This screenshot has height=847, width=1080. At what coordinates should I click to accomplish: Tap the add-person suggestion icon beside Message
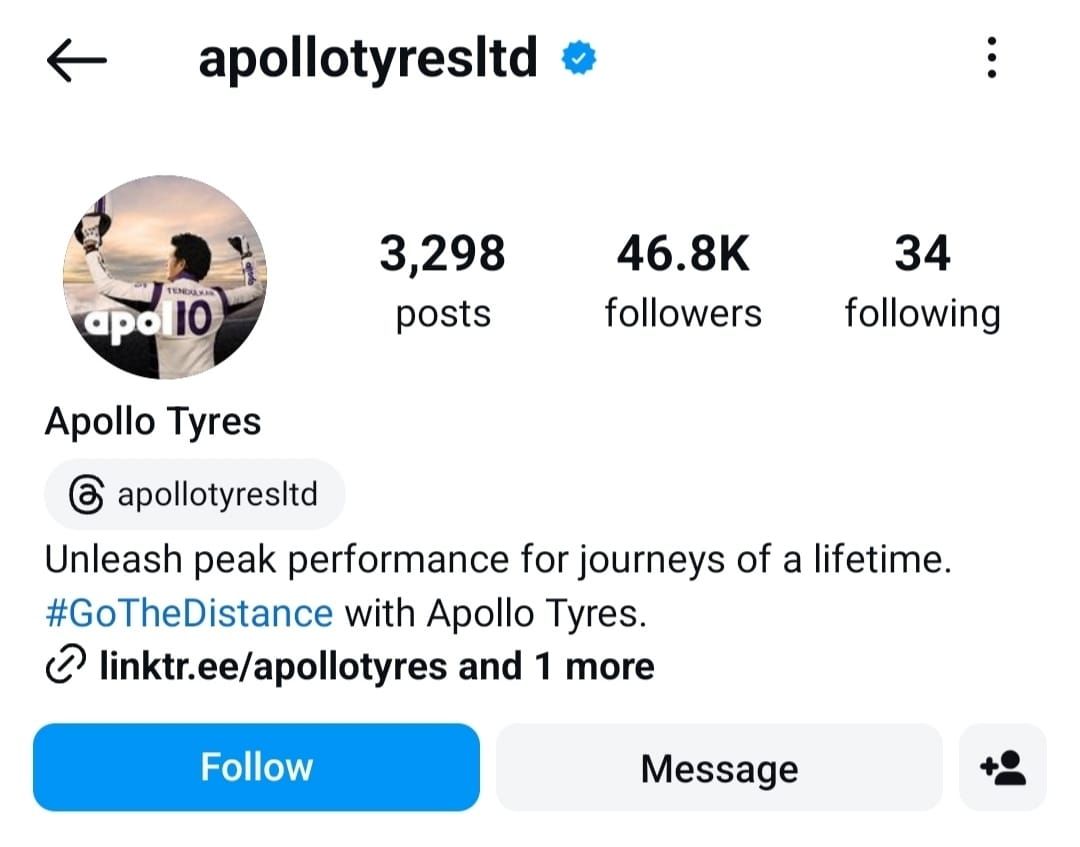1003,768
